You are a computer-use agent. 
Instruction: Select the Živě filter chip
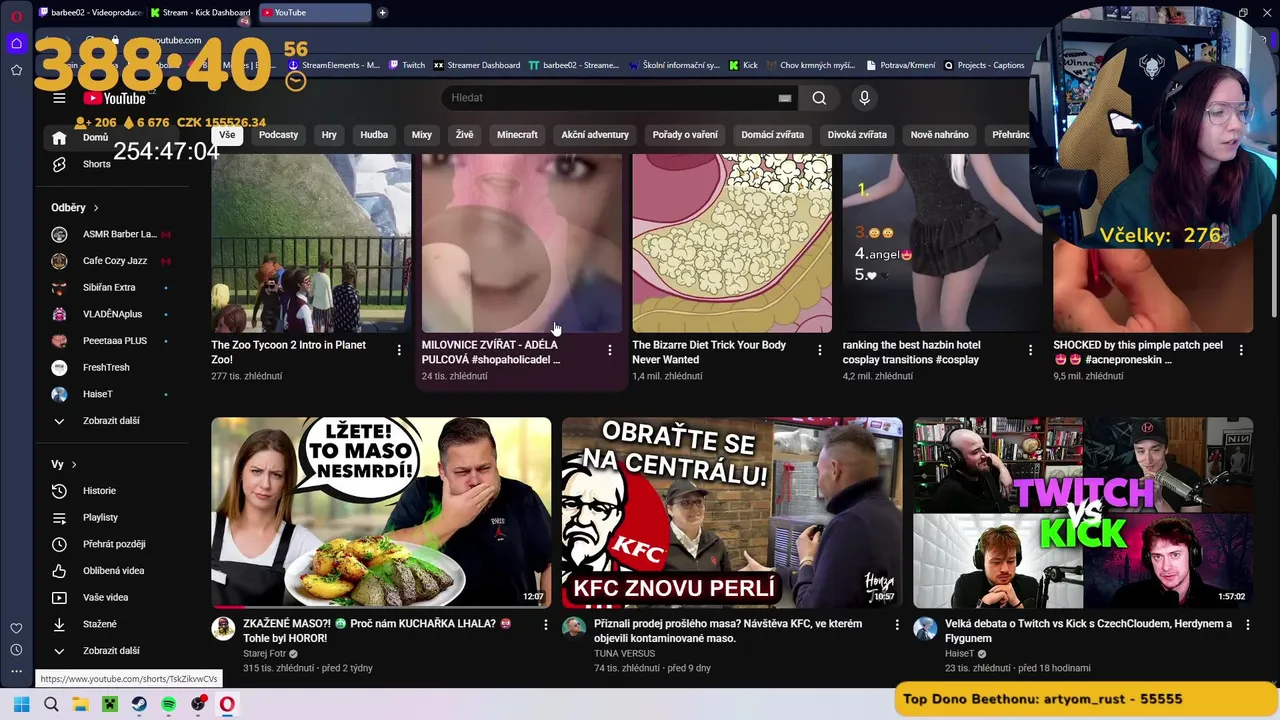(465, 135)
